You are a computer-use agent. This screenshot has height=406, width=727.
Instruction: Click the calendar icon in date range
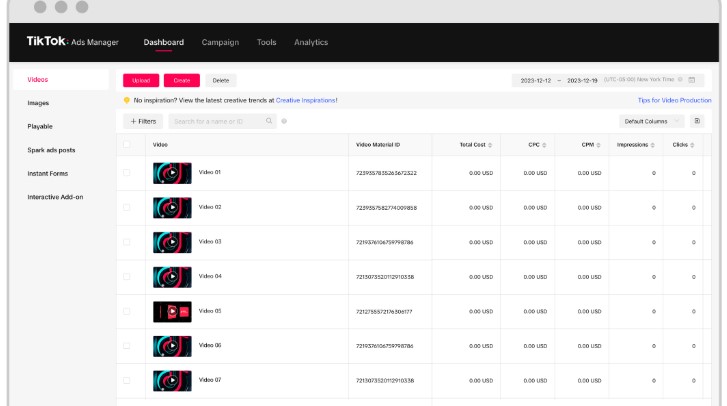691,80
